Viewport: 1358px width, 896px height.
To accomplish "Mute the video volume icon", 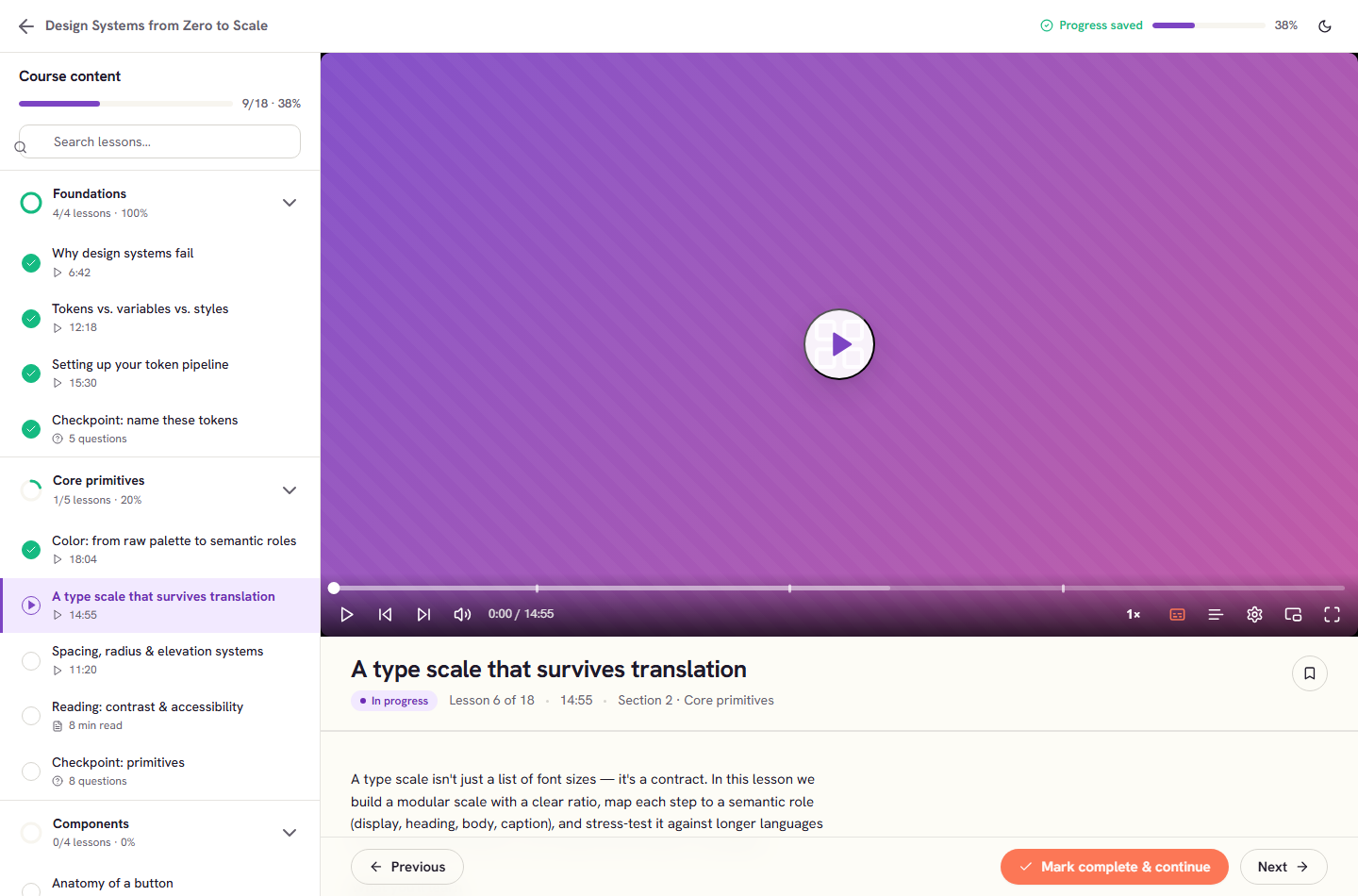I will click(462, 614).
